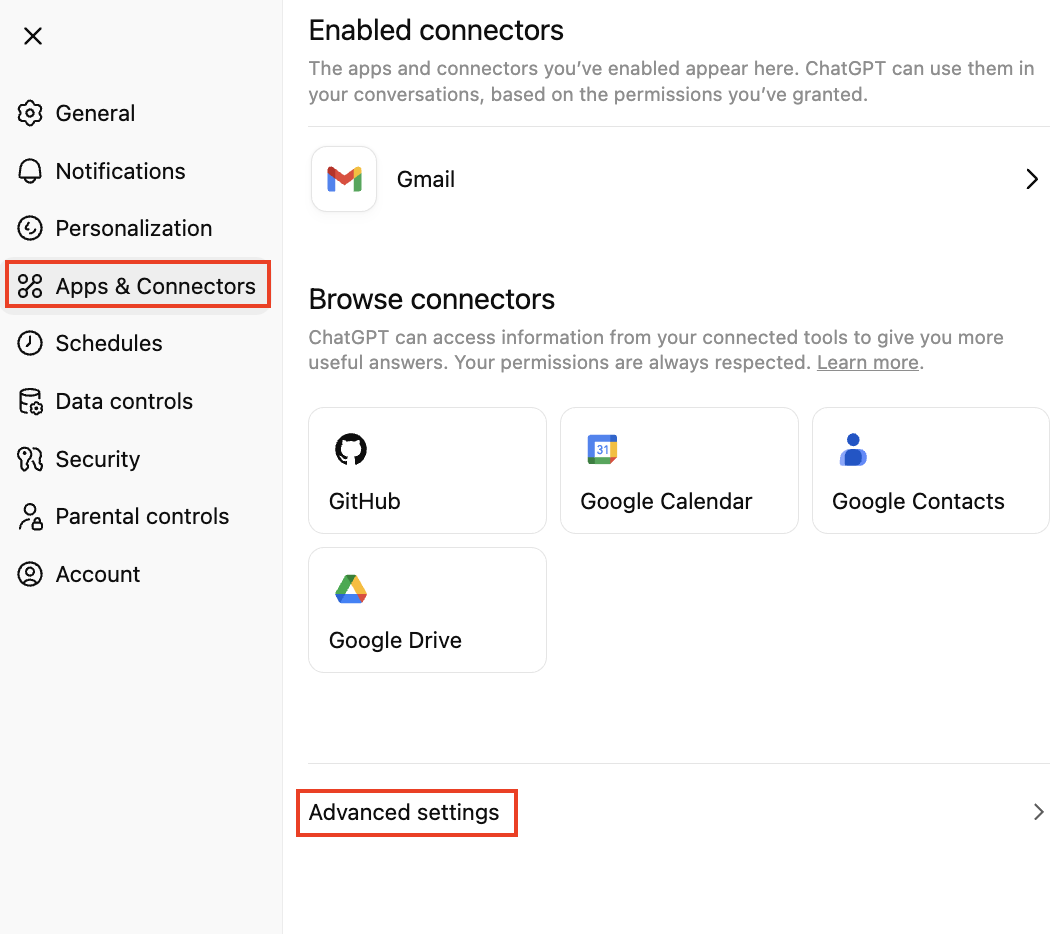Click the Personalization sidebar icon
This screenshot has height=934, width=1064.
[x=31, y=228]
